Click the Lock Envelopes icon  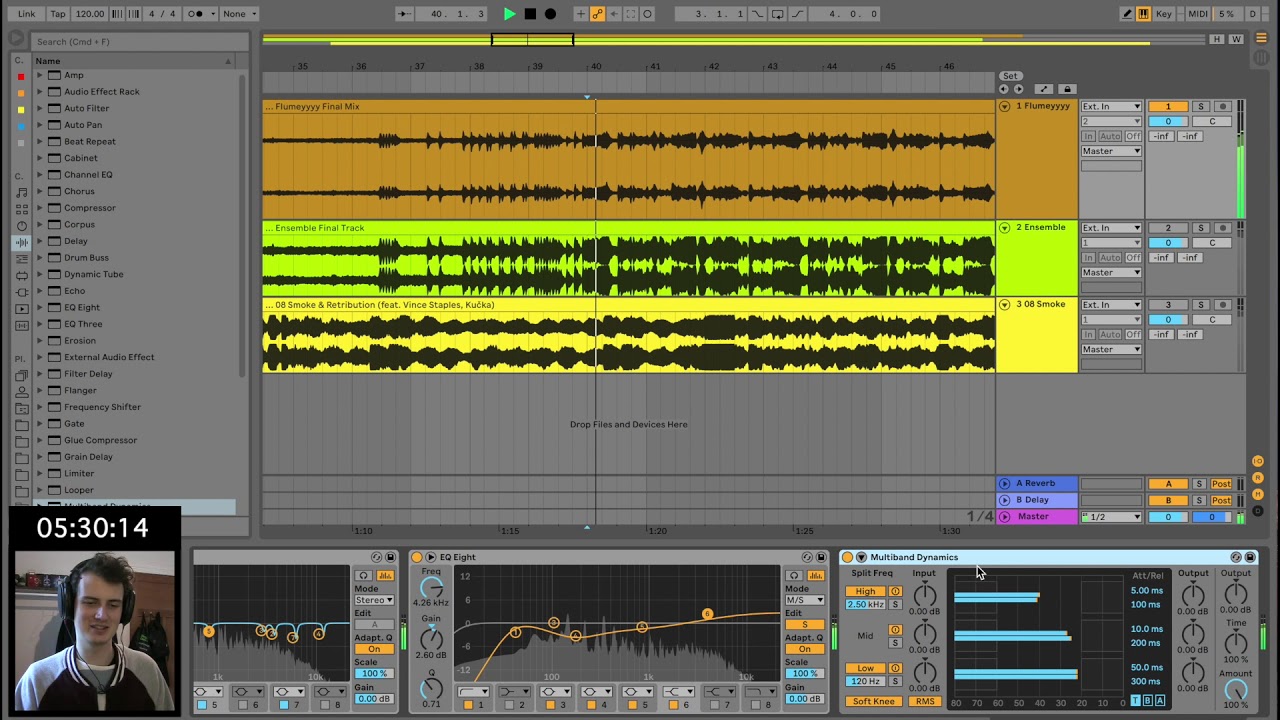(x=1067, y=89)
